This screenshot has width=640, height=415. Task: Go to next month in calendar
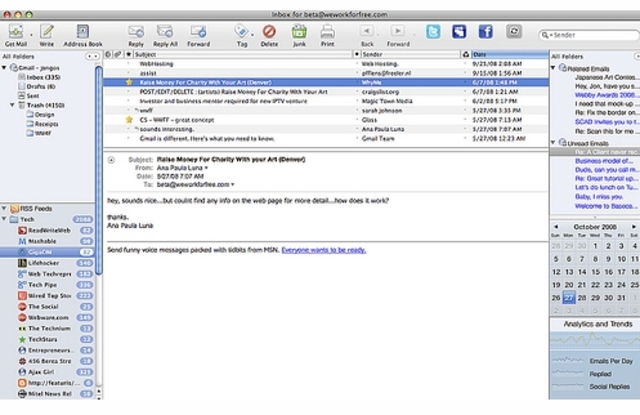(x=633, y=226)
